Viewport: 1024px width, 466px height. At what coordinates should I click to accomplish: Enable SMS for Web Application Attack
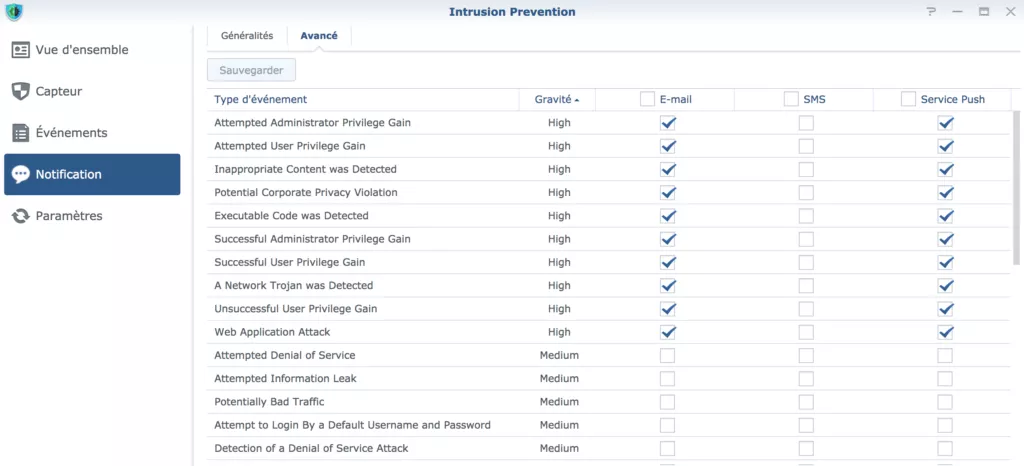(x=807, y=332)
